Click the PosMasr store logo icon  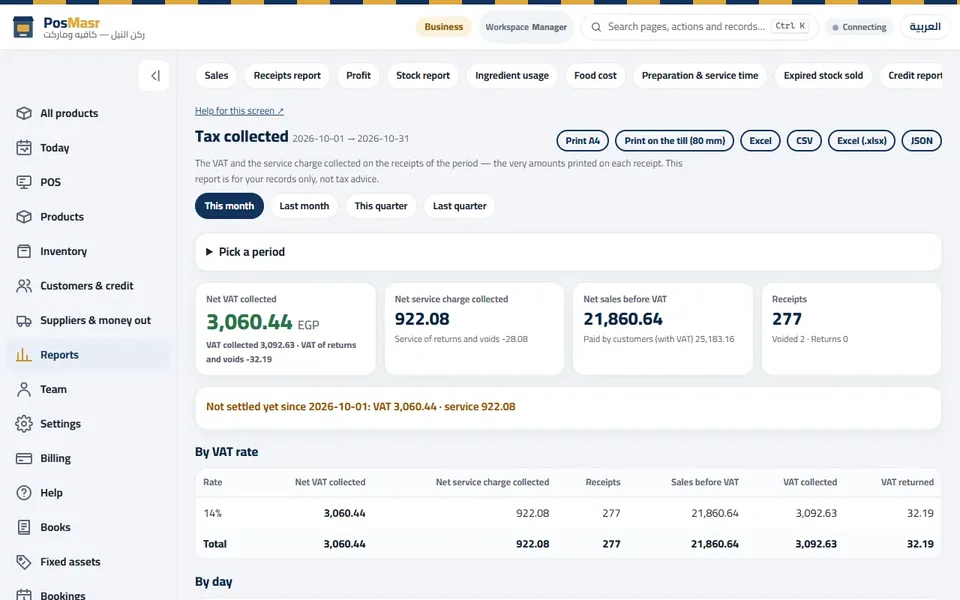23,27
